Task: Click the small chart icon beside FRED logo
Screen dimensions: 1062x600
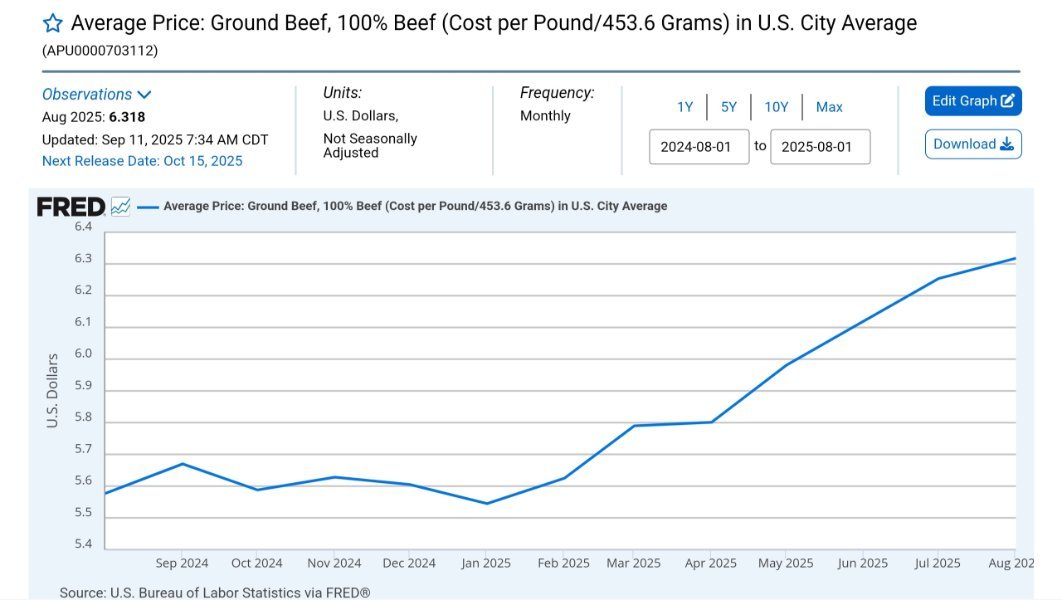Action: pos(120,207)
